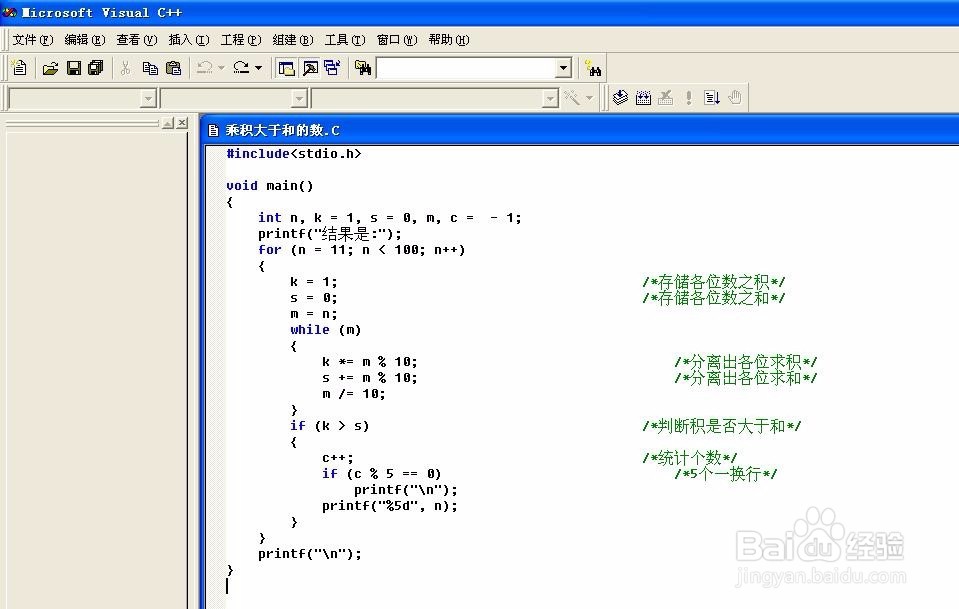This screenshot has height=609, width=959.
Task: Open the 工具(T) menu
Action: [345, 40]
